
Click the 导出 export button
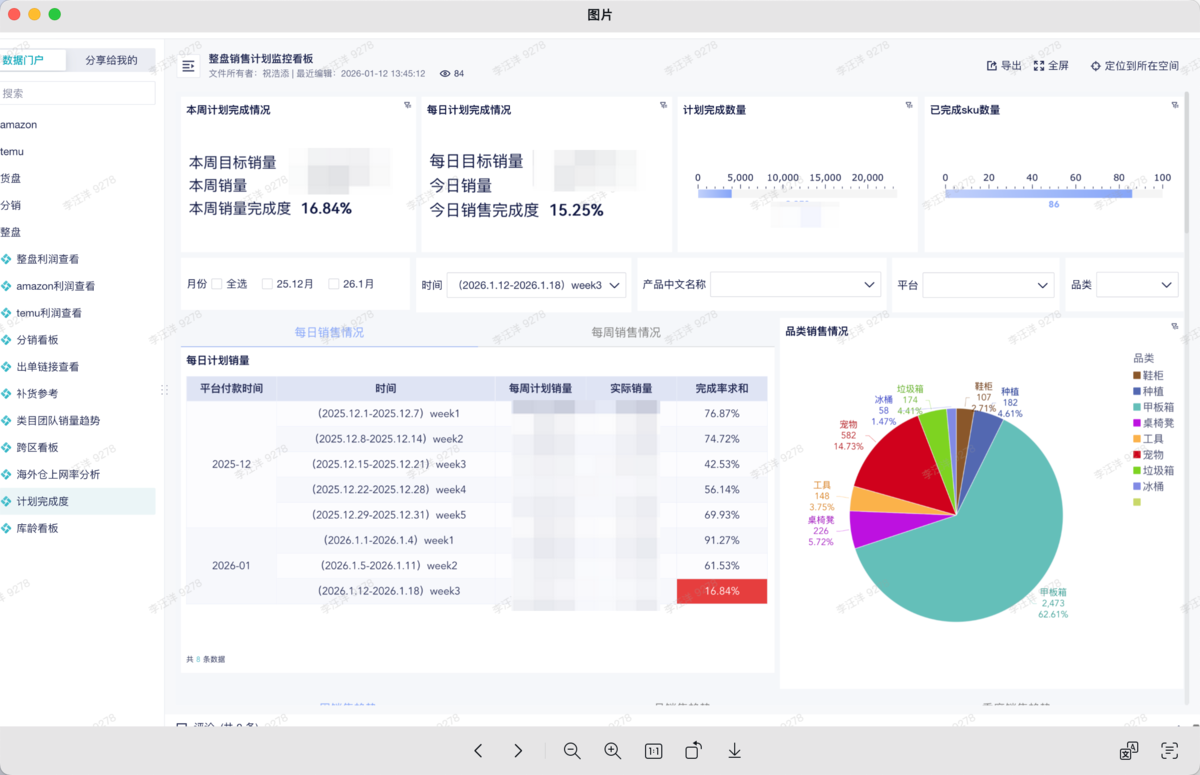pyautogui.click(x=1004, y=66)
